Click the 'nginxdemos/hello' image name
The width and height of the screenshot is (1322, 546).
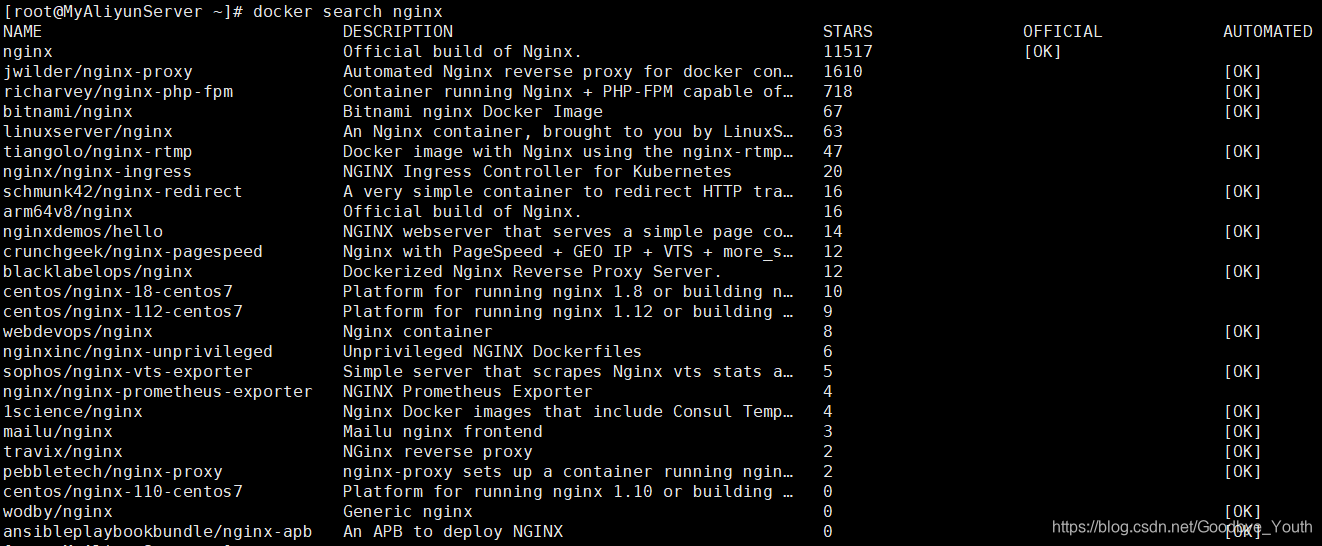click(83, 231)
